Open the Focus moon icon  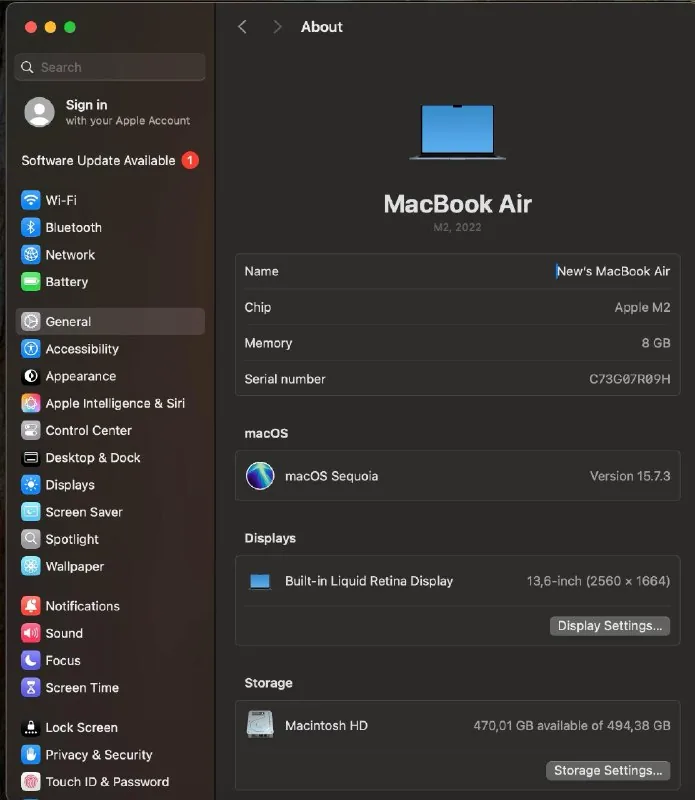click(31, 660)
